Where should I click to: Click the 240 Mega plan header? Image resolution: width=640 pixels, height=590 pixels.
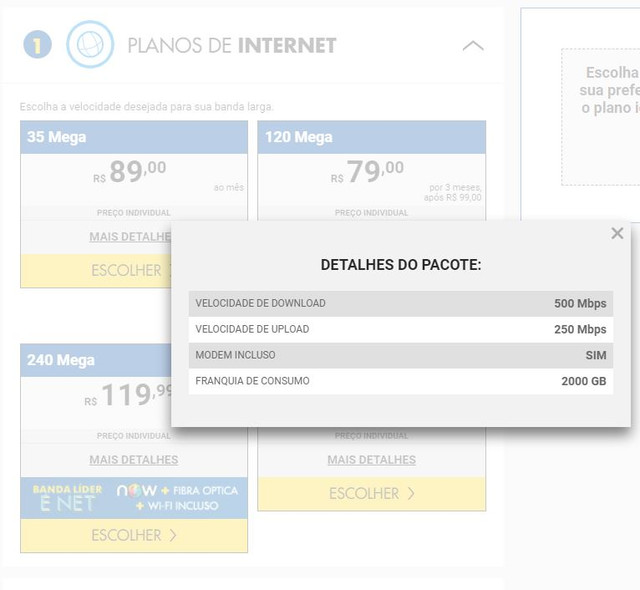[96, 360]
